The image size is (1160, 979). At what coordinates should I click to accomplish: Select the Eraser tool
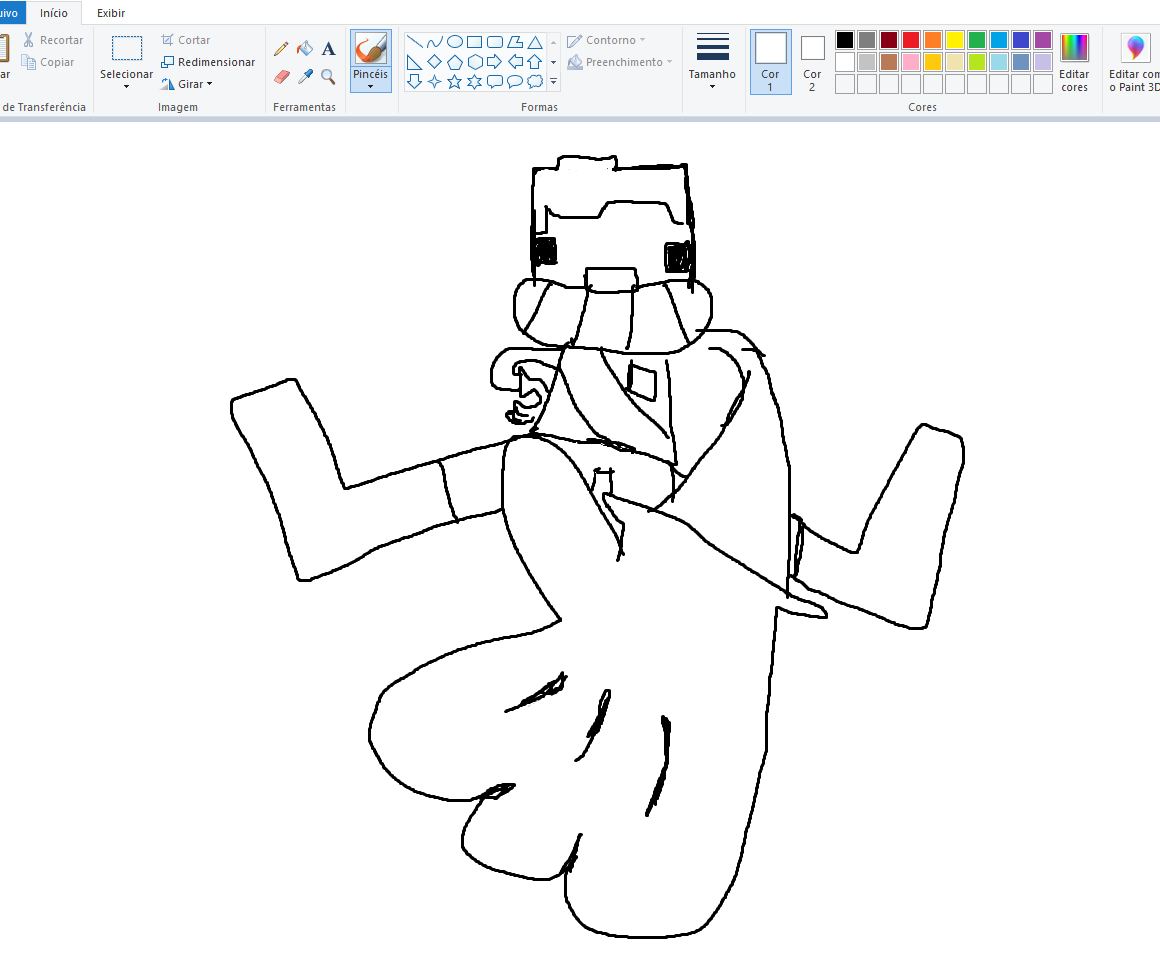(281, 76)
